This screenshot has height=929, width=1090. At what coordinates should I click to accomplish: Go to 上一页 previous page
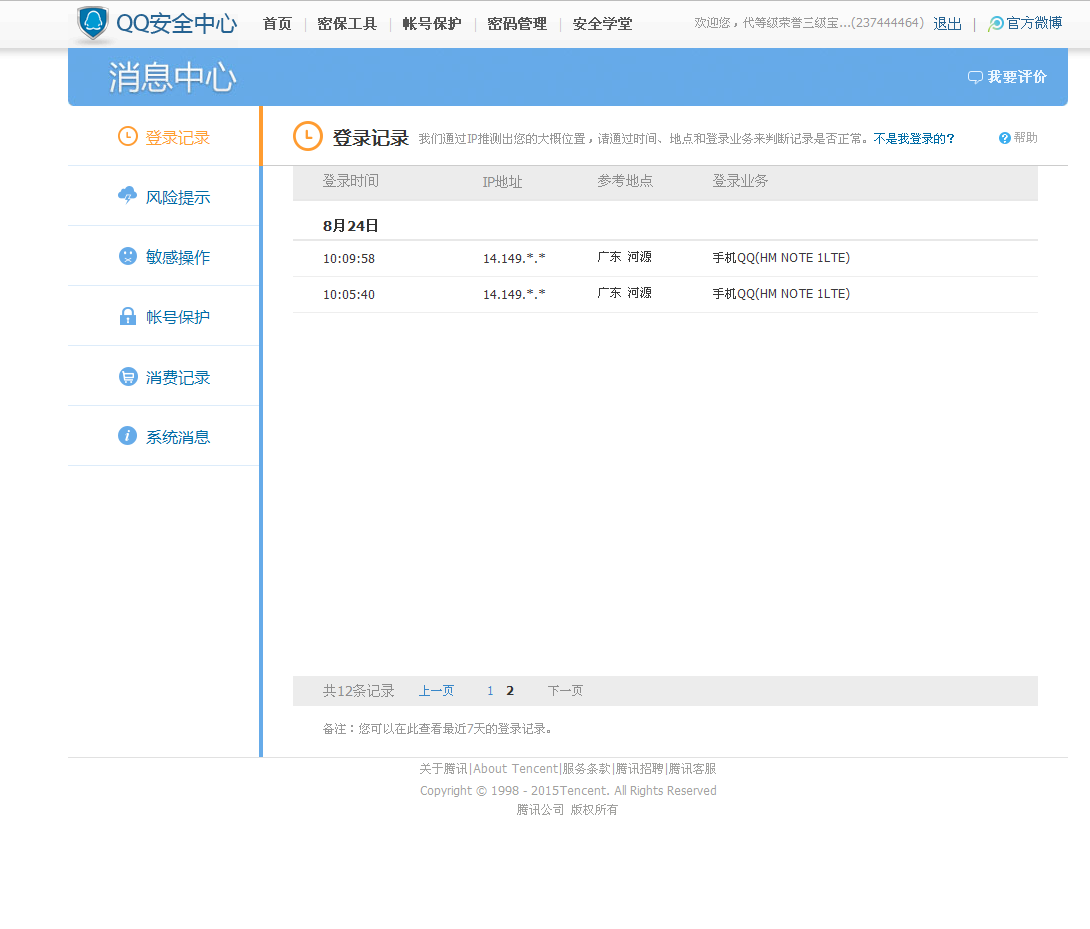point(436,690)
